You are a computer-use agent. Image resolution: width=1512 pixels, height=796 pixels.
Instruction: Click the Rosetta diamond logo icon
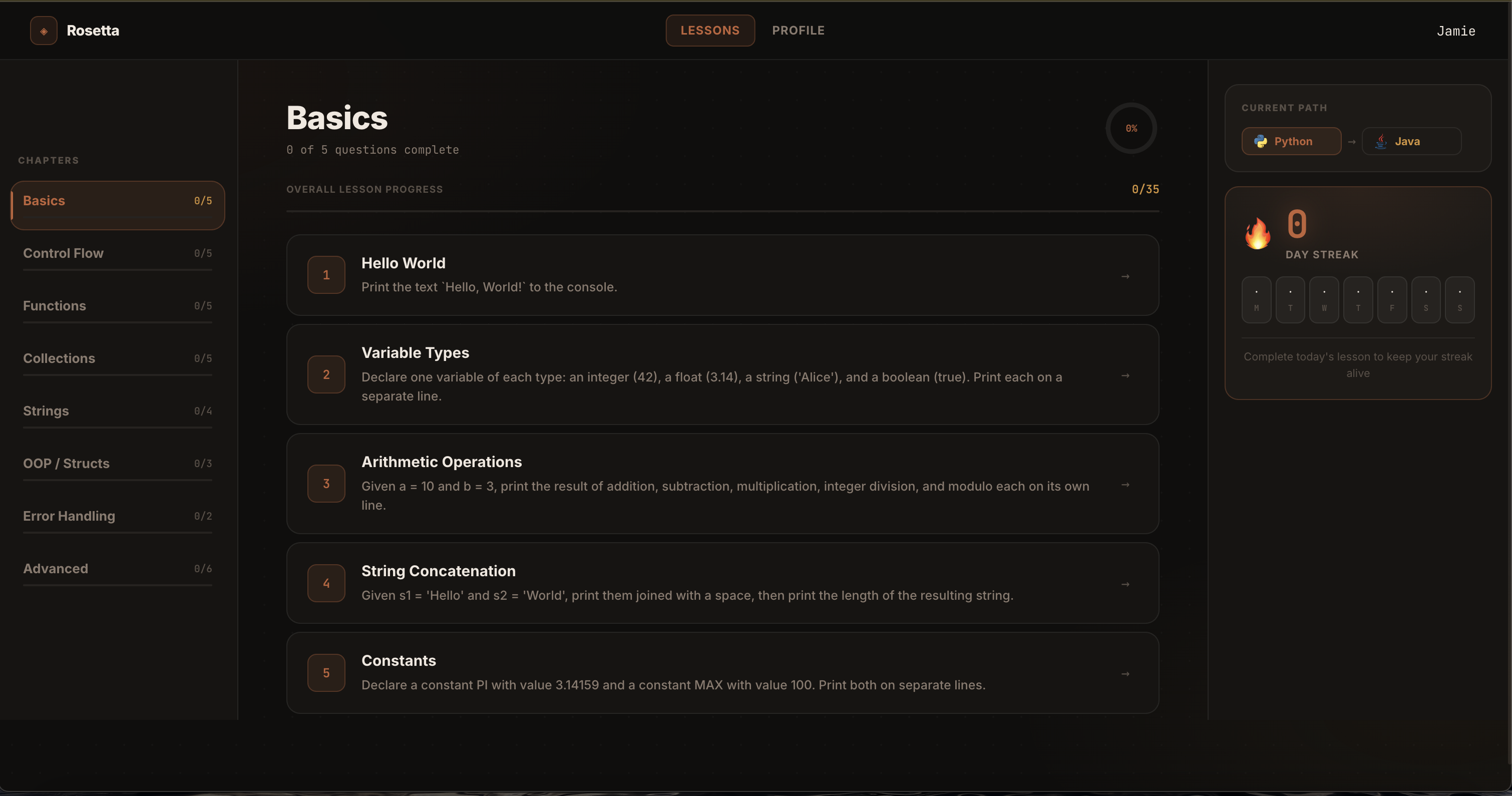[44, 31]
